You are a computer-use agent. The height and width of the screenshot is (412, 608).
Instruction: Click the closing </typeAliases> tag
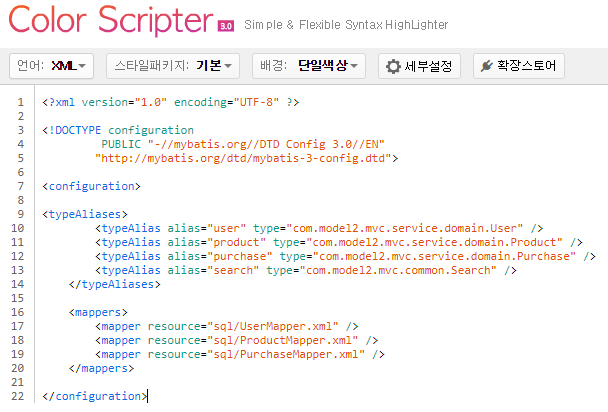(x=114, y=284)
